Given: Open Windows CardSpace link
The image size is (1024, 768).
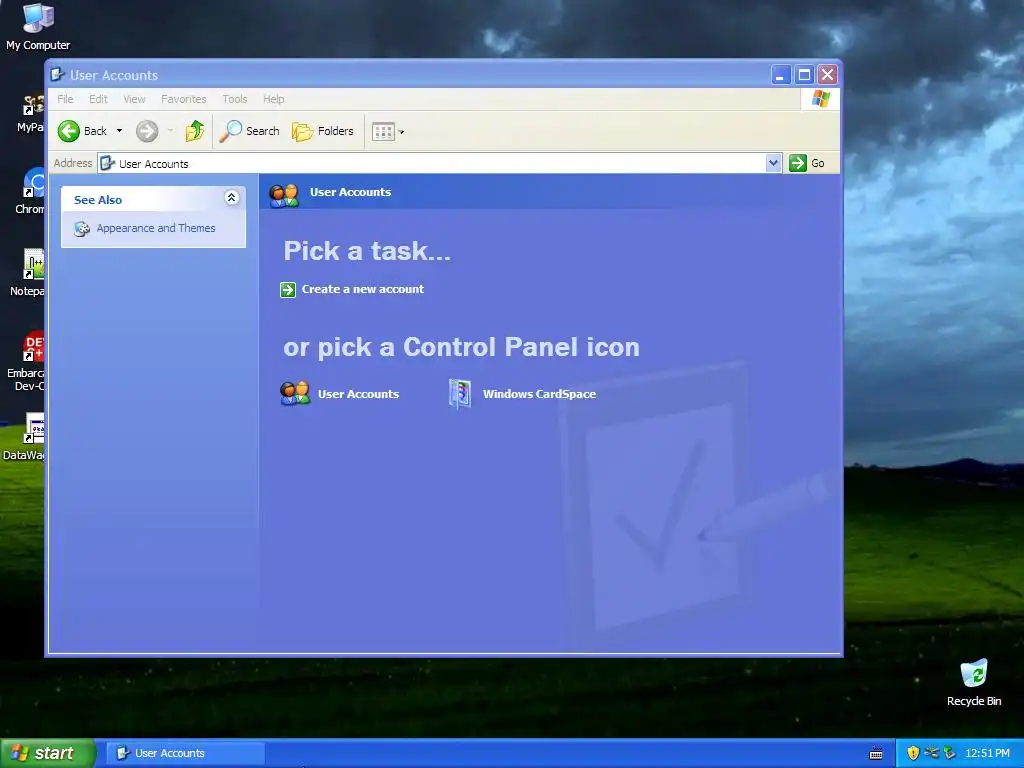Looking at the screenshot, I should pos(539,394).
